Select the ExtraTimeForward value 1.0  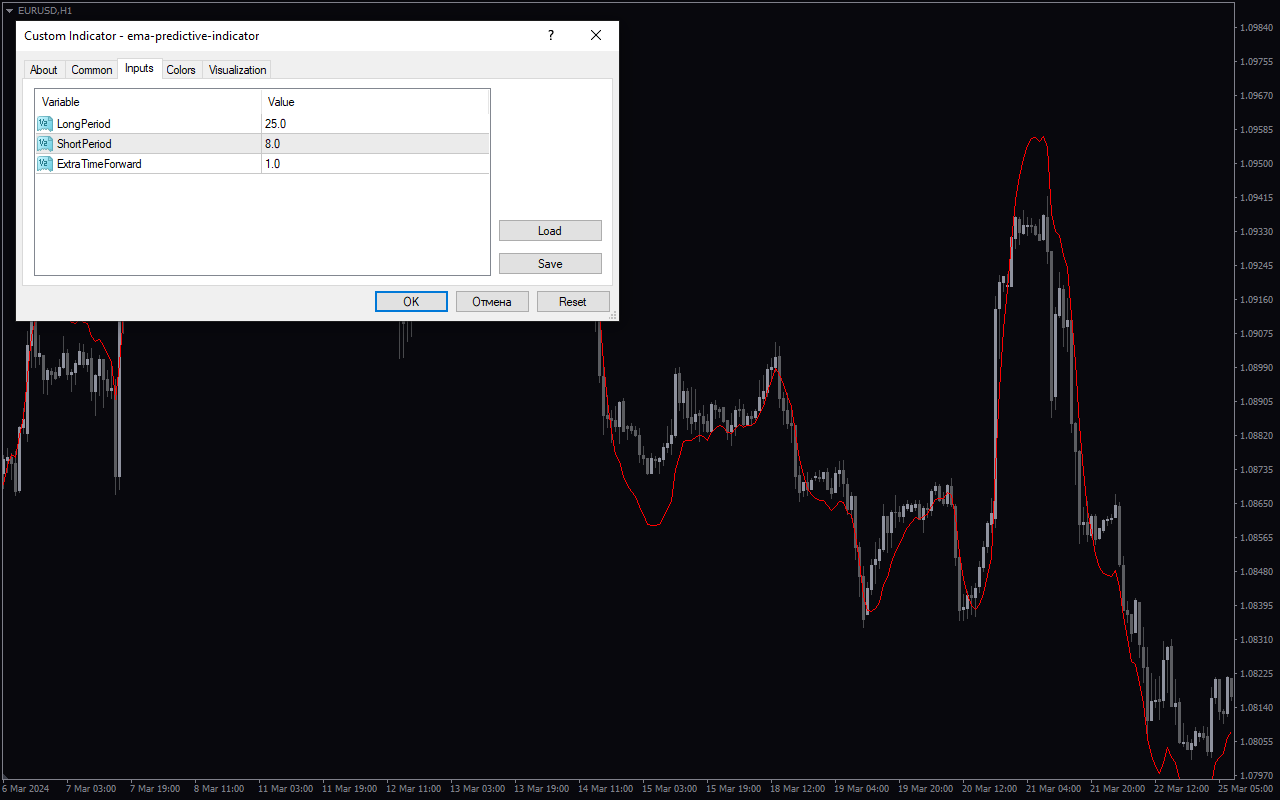tap(375, 164)
